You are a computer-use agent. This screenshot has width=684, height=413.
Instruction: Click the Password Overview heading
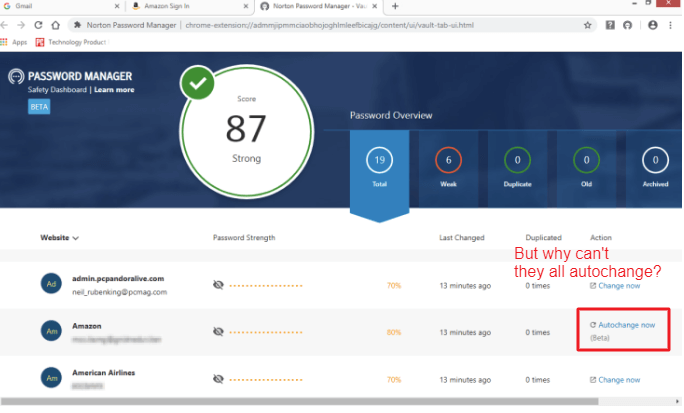tap(391, 116)
